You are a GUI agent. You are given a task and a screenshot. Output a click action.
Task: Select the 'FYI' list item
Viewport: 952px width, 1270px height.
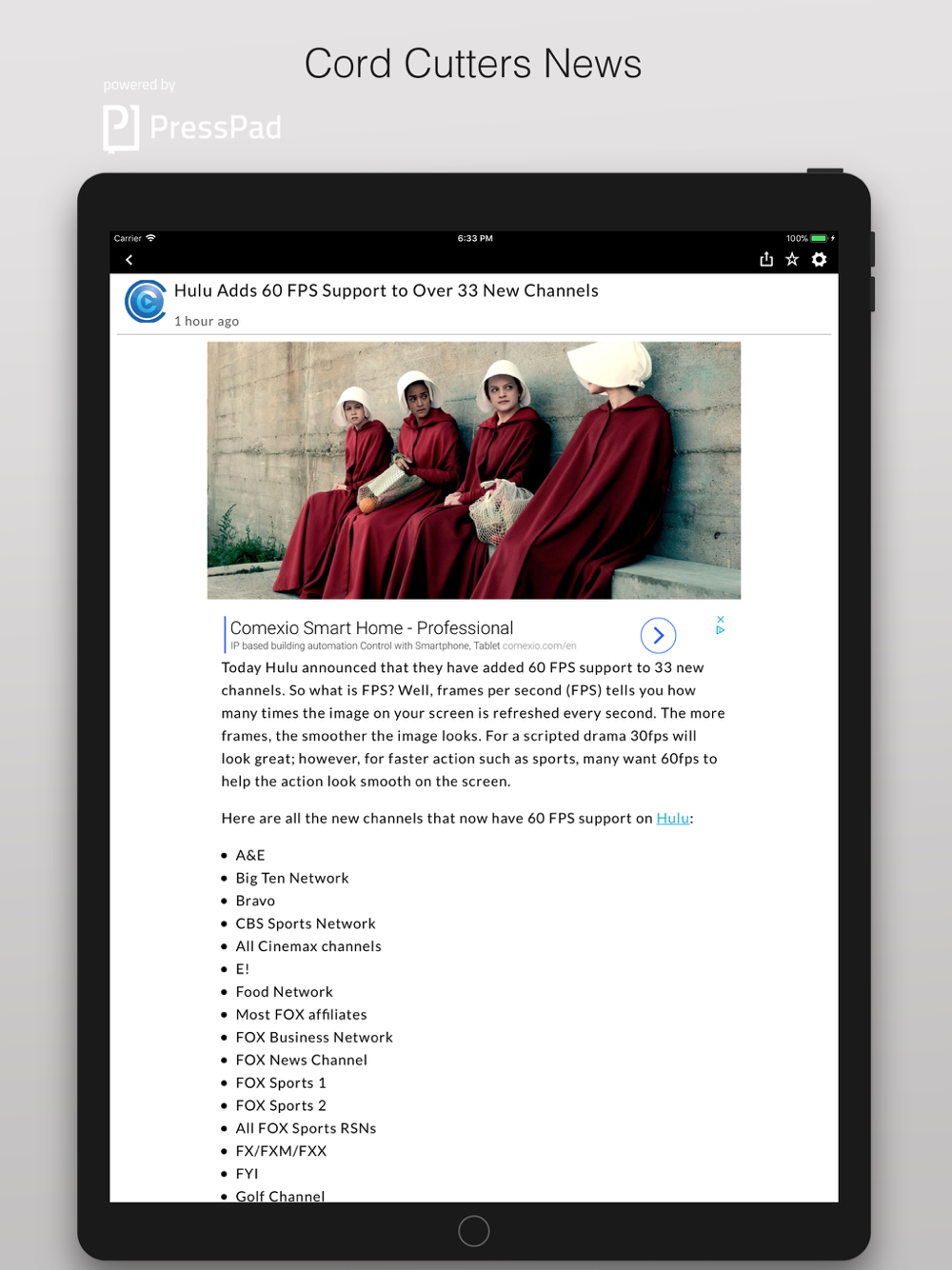coord(248,1174)
